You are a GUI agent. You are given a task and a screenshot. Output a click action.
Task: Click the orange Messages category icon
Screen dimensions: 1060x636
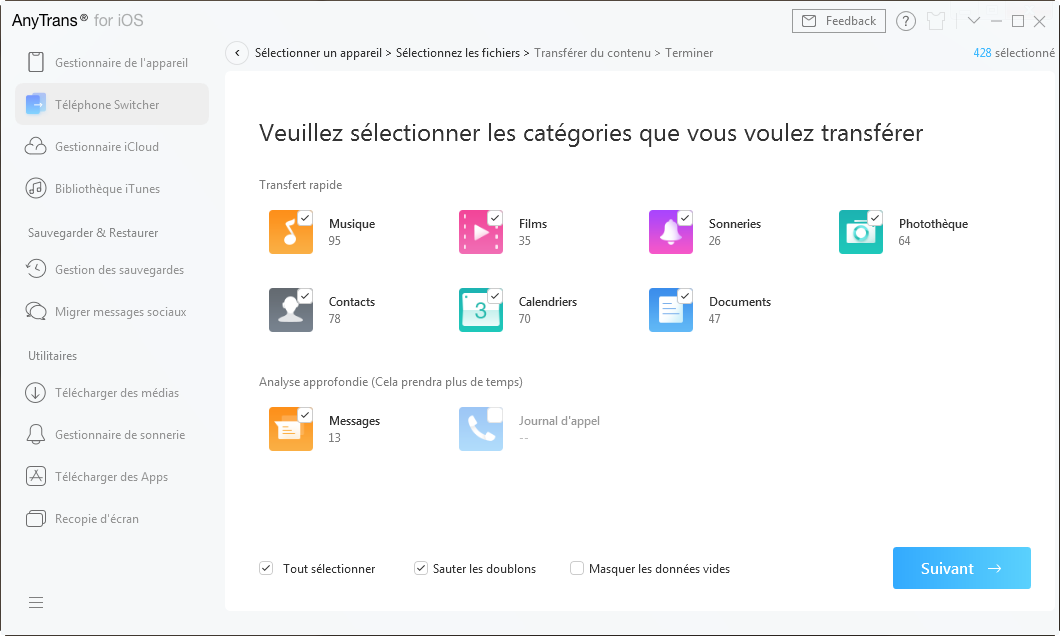coord(291,429)
